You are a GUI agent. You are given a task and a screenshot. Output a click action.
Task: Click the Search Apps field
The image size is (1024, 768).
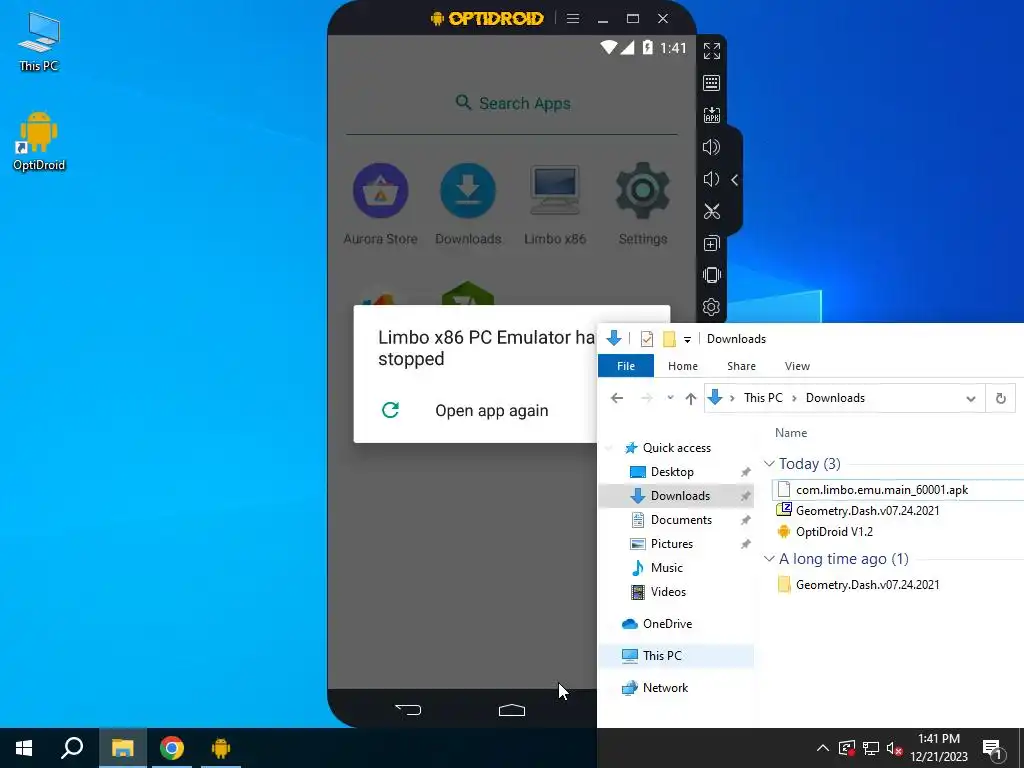click(512, 103)
